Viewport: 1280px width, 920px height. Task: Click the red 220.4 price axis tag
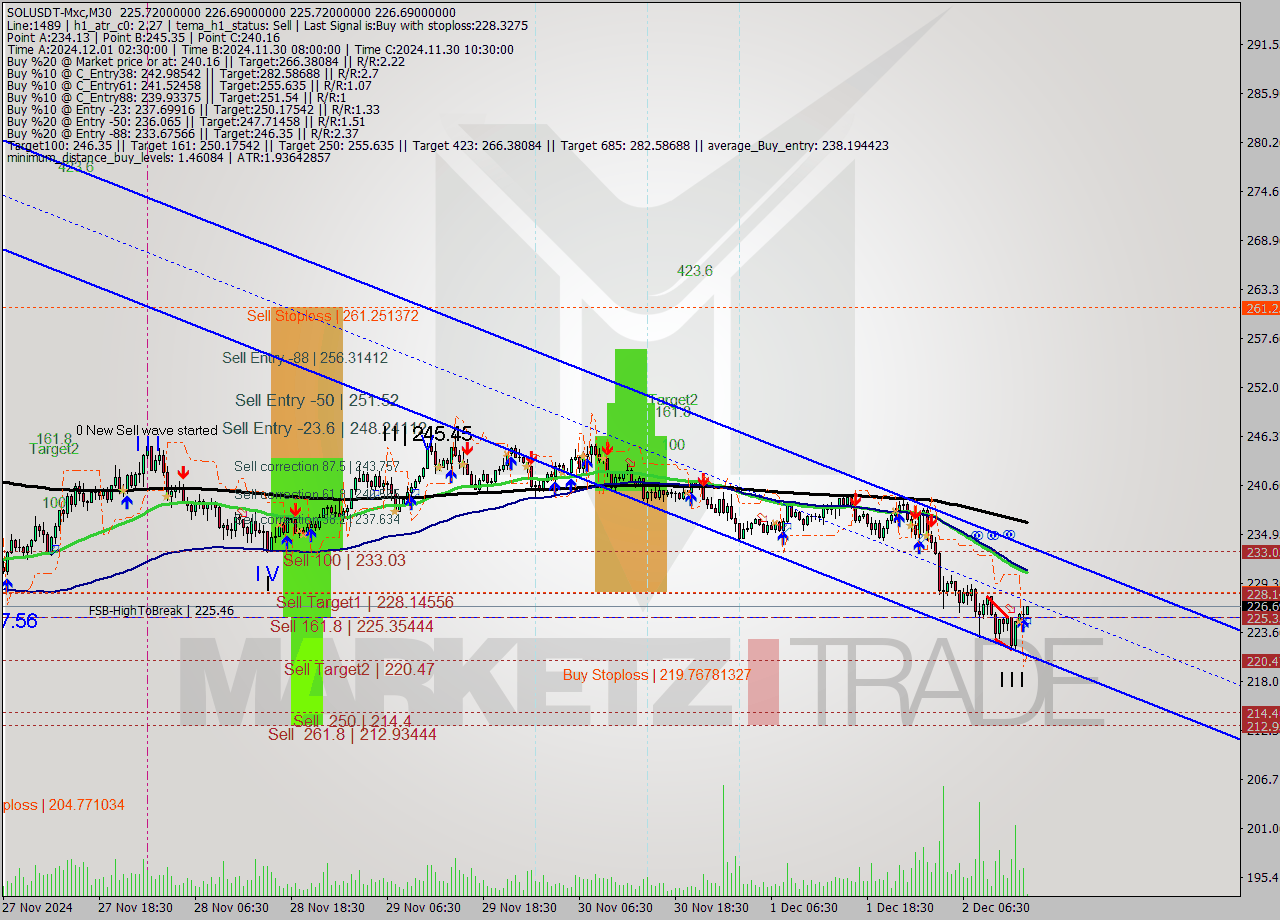[1260, 661]
